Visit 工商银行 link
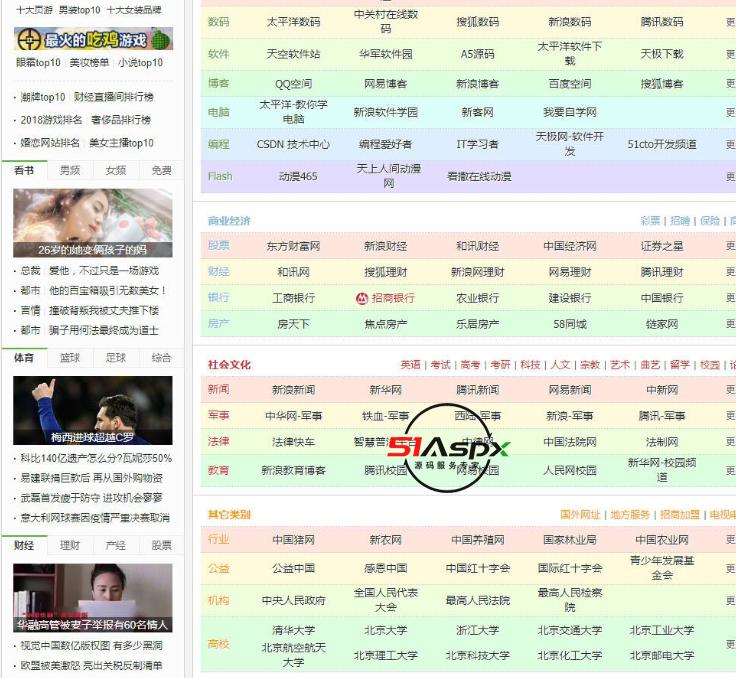This screenshot has height=678, width=736. (x=293, y=298)
